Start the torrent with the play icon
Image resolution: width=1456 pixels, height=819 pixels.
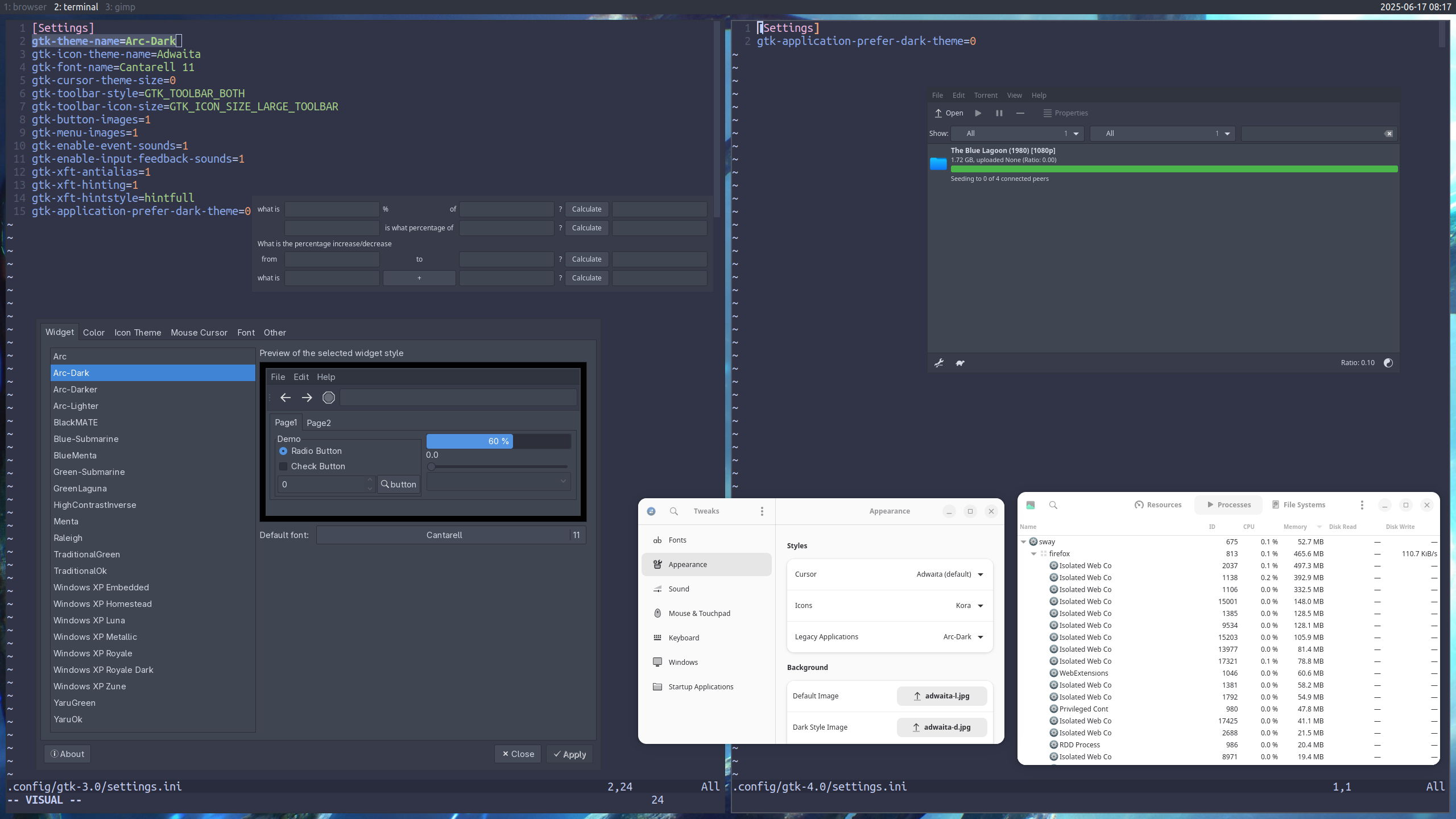pyautogui.click(x=978, y=113)
